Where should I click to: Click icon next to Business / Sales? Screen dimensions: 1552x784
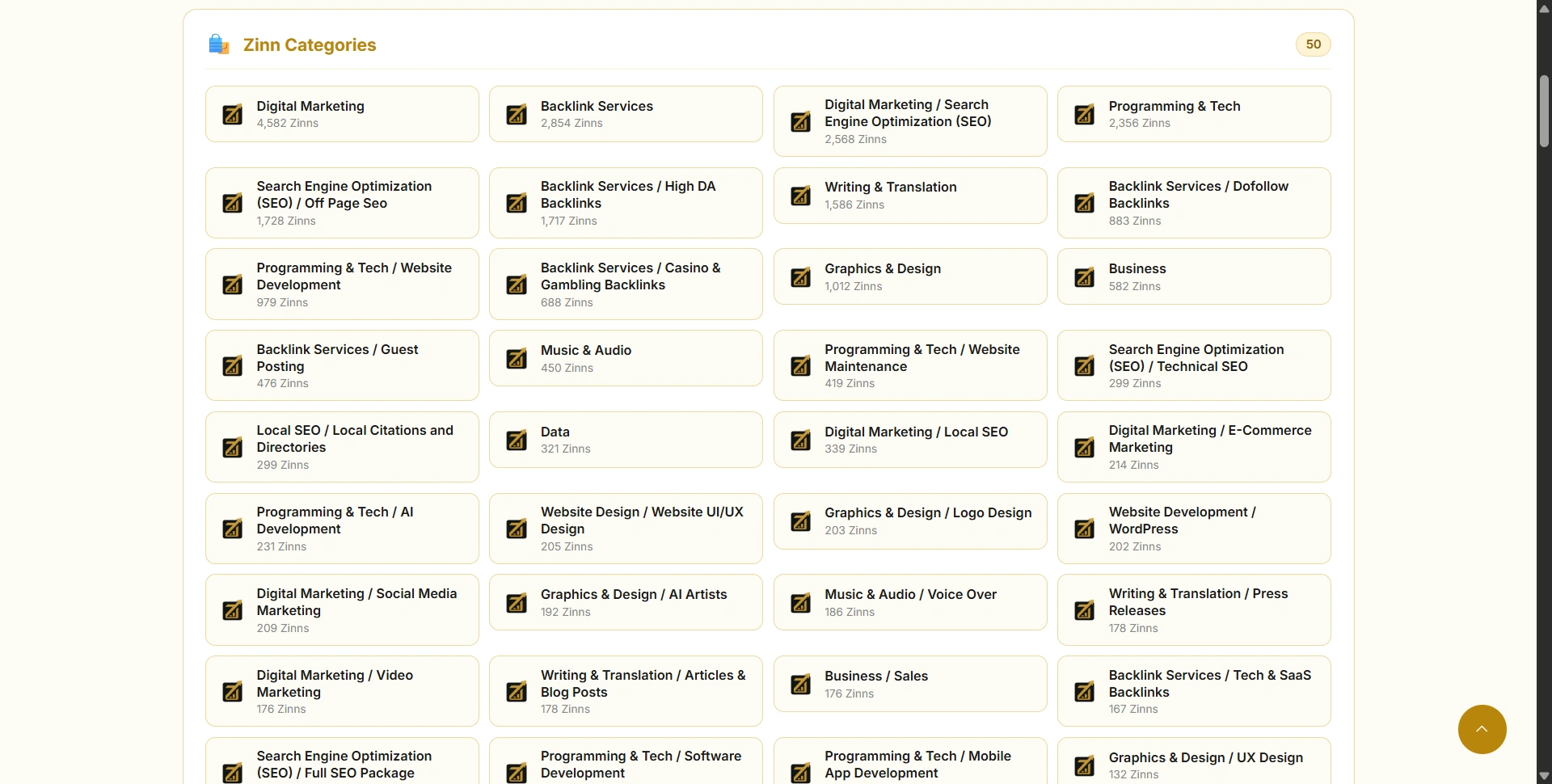click(x=801, y=685)
